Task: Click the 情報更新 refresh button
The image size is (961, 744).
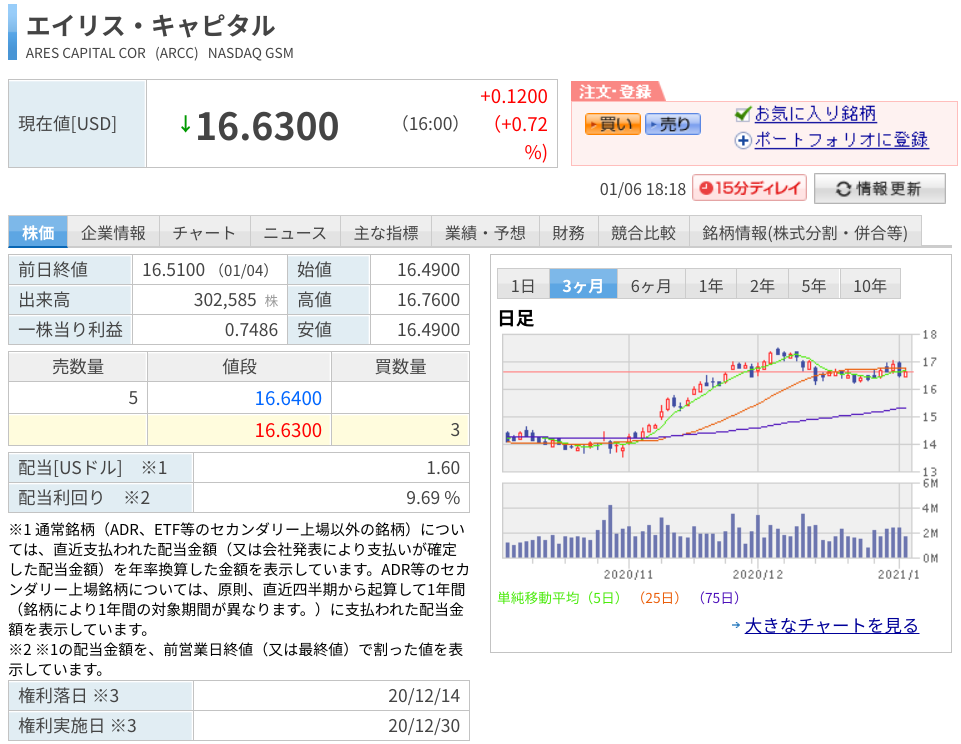Action: pos(879,189)
